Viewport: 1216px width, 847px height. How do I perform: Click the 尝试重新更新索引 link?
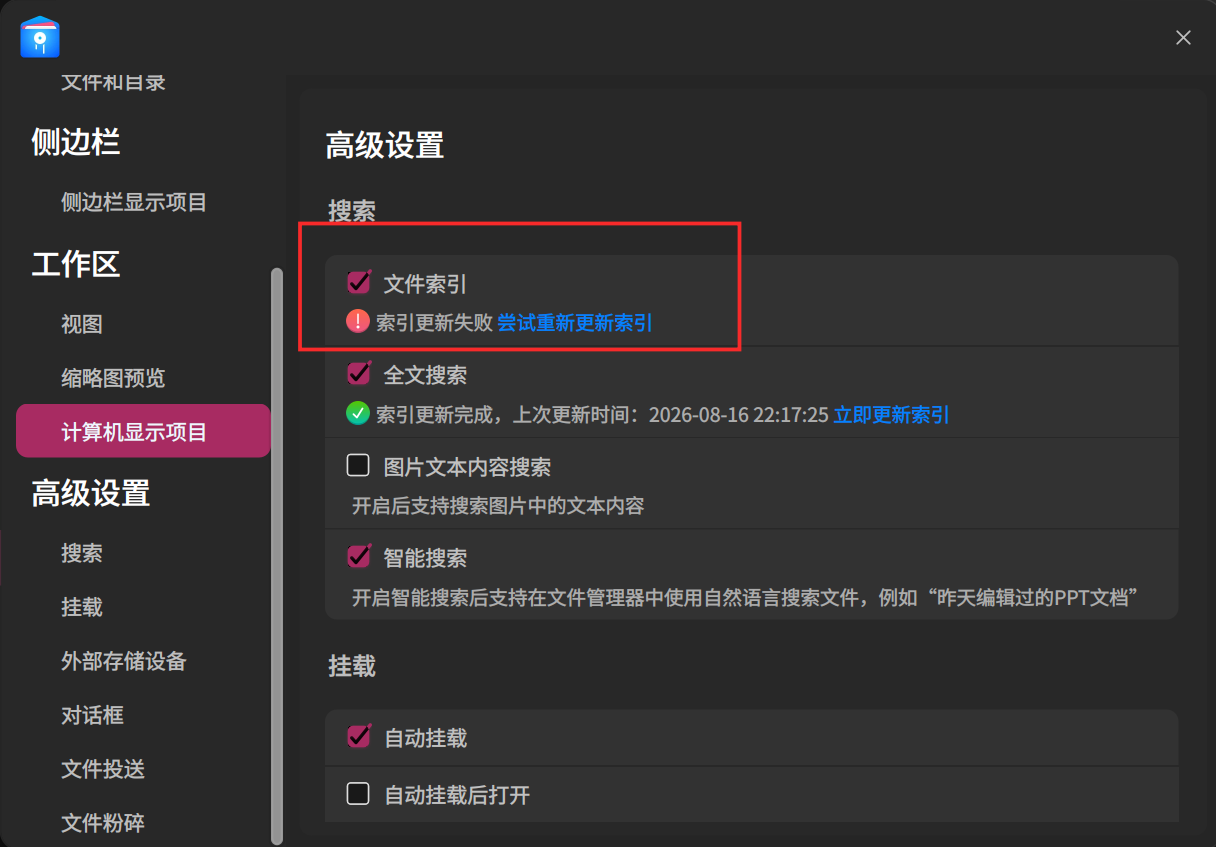coord(575,323)
